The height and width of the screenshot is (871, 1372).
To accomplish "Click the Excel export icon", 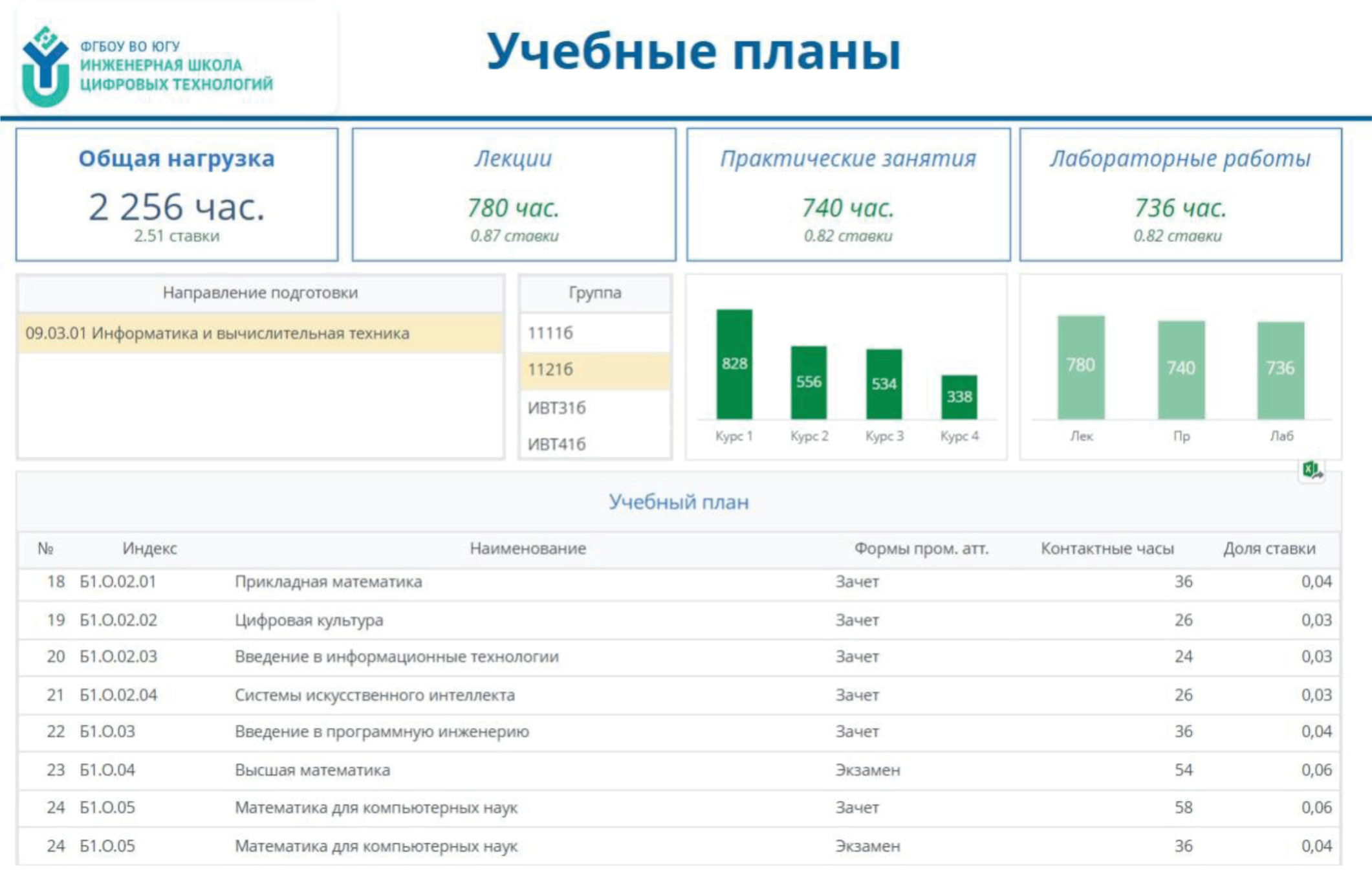I will tap(1312, 469).
